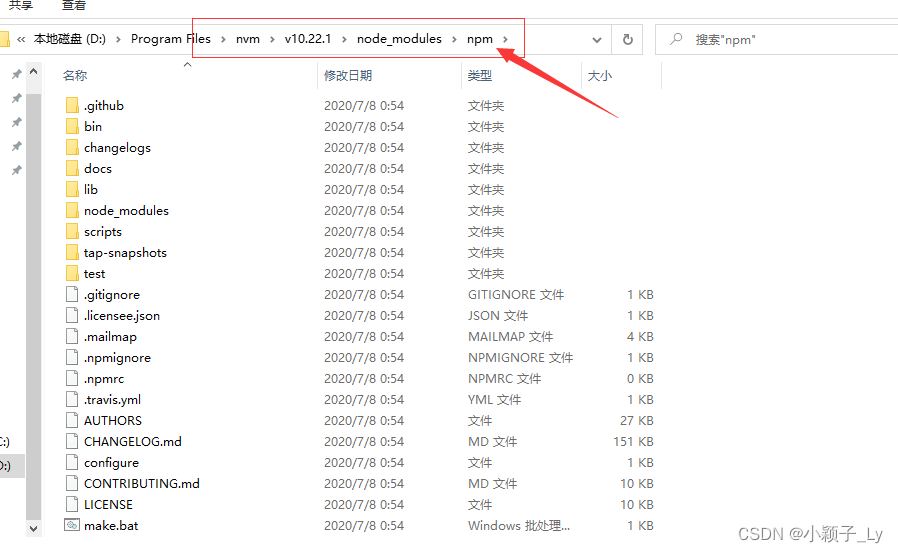Click the 搜索"npm" search field
The width and height of the screenshot is (898, 553).
click(x=777, y=40)
